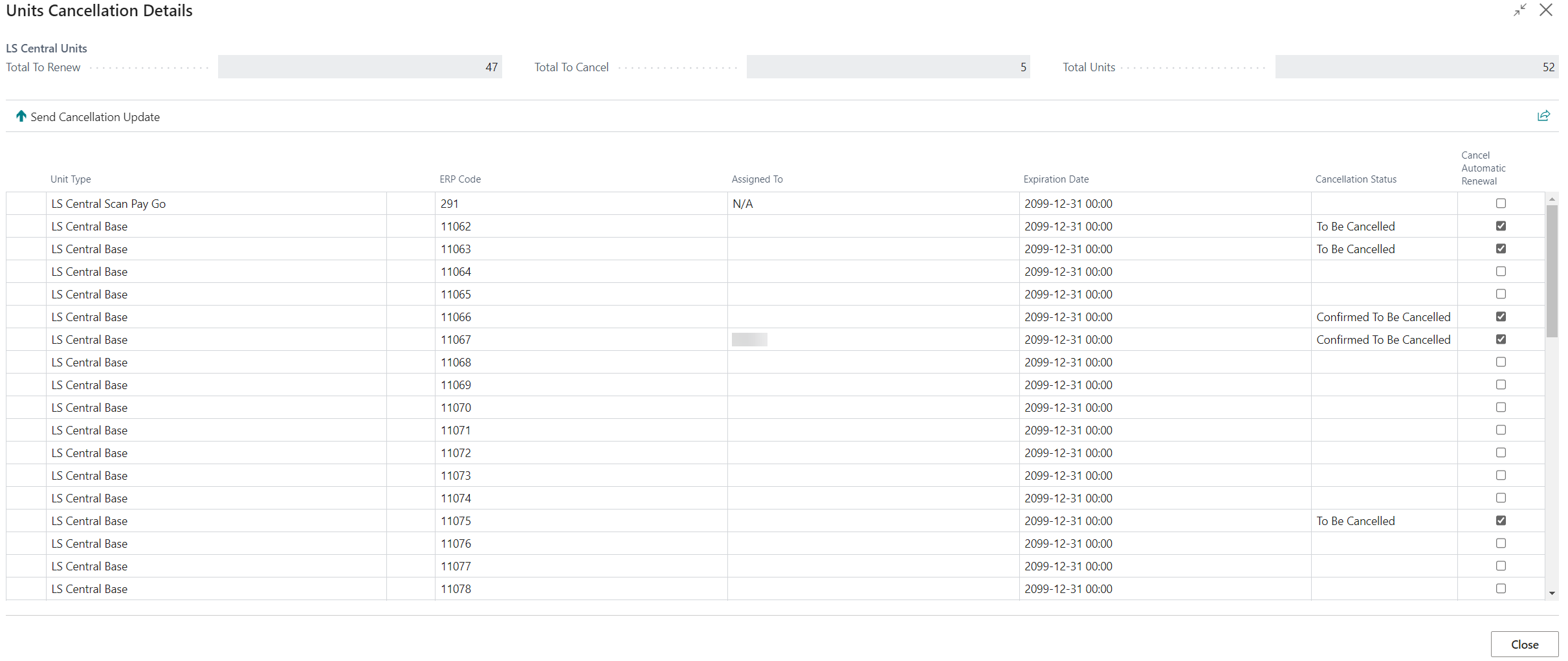1568x661 pixels.
Task: Click the ERP Code cell 11070
Action: tap(581, 407)
